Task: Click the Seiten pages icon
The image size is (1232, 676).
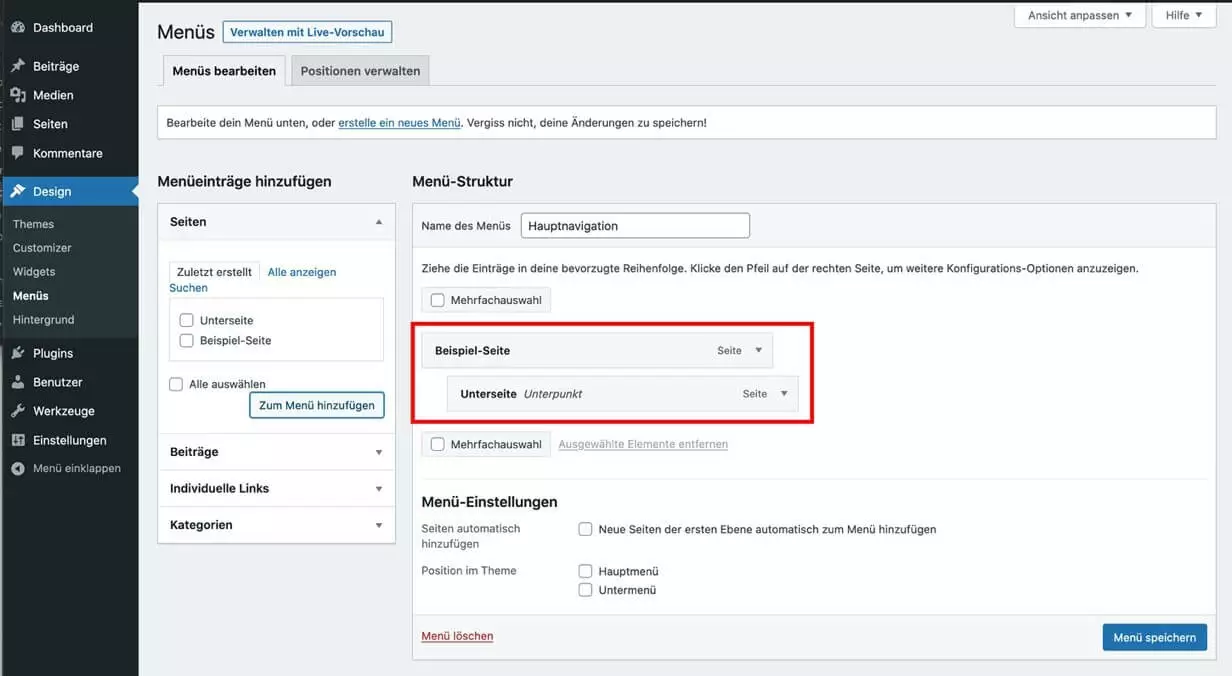Action: click(18, 124)
